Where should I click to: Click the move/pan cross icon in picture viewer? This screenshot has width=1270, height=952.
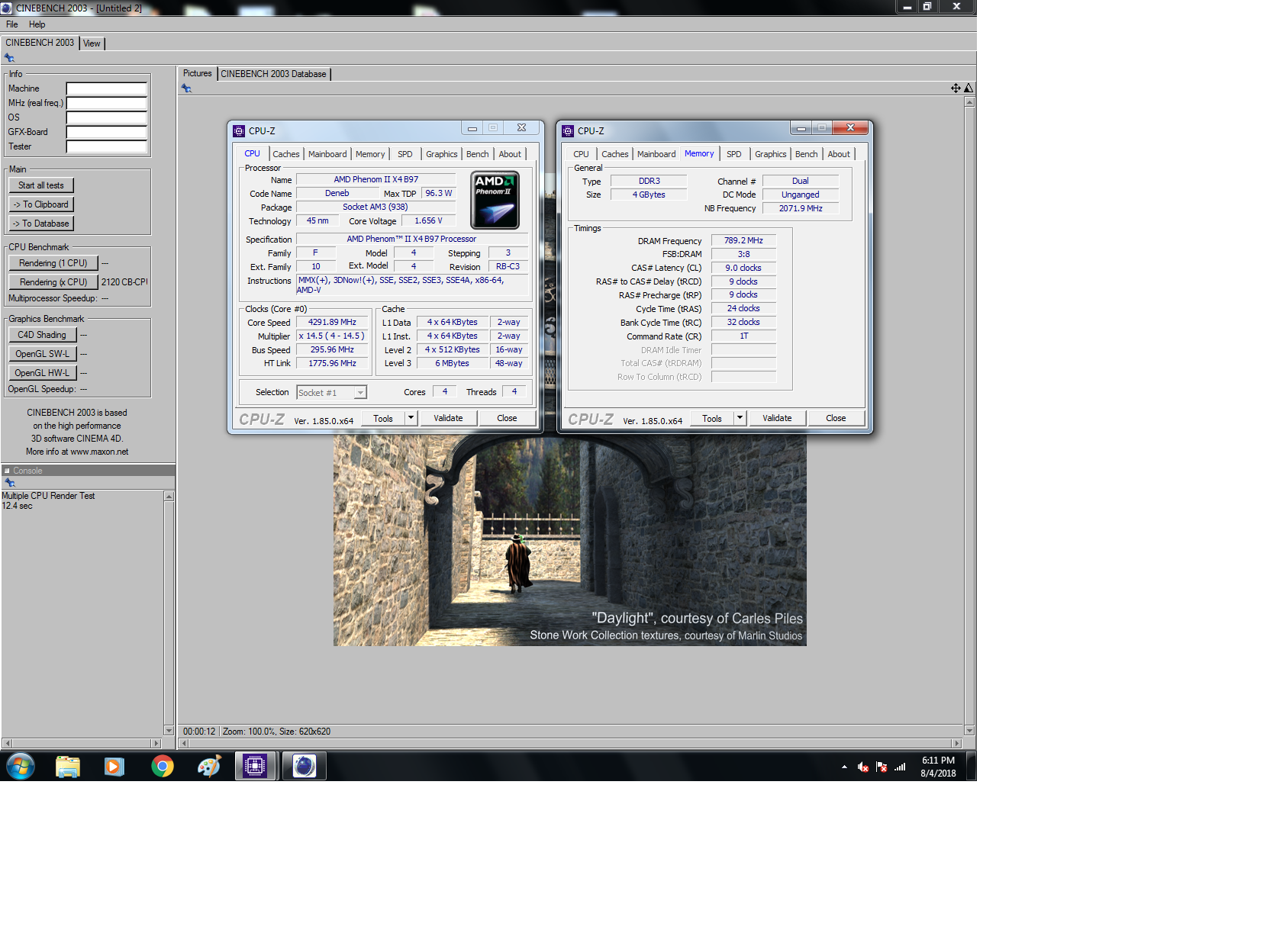tap(956, 88)
